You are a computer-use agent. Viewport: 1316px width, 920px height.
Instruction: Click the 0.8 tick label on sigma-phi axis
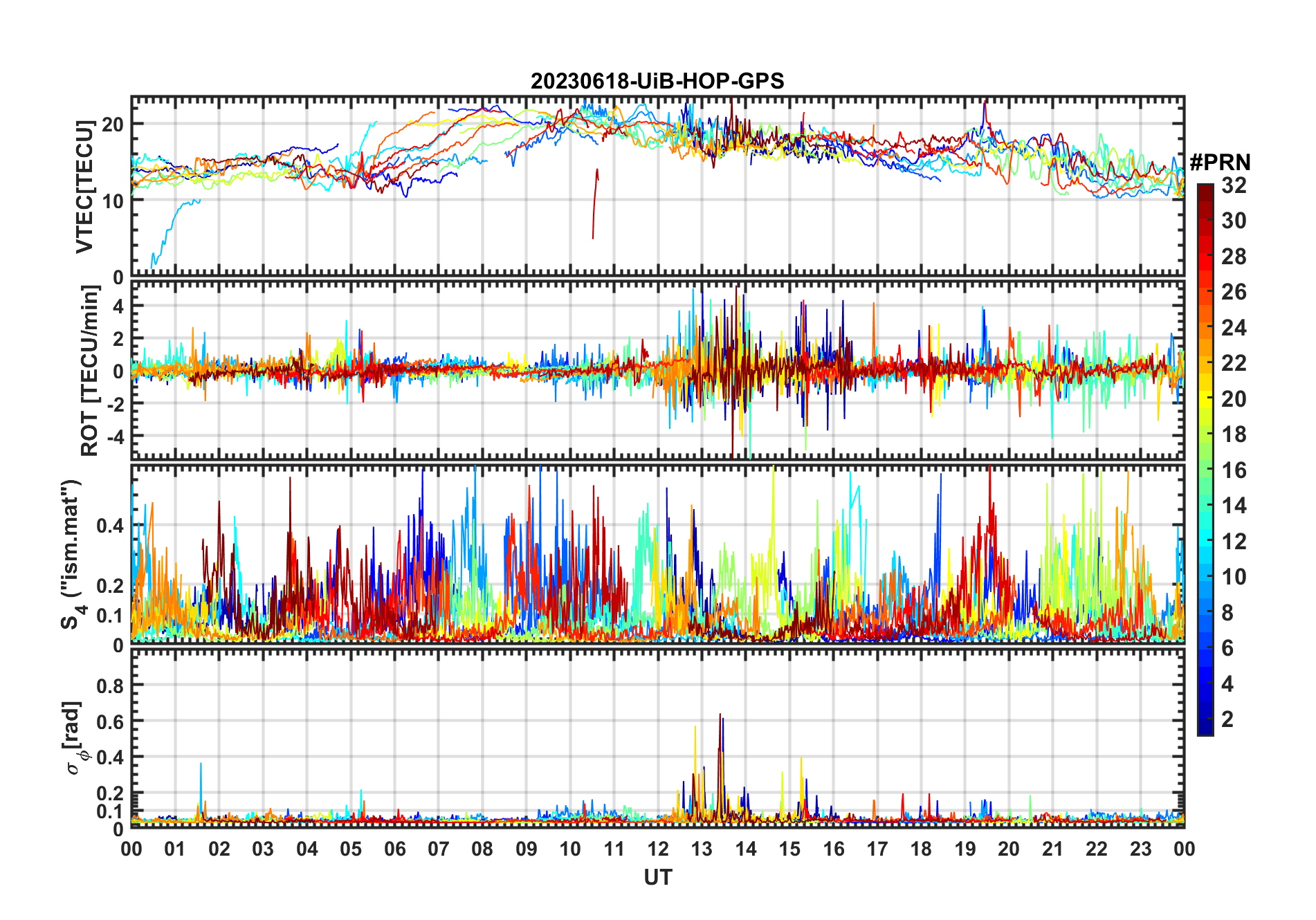coord(110,686)
